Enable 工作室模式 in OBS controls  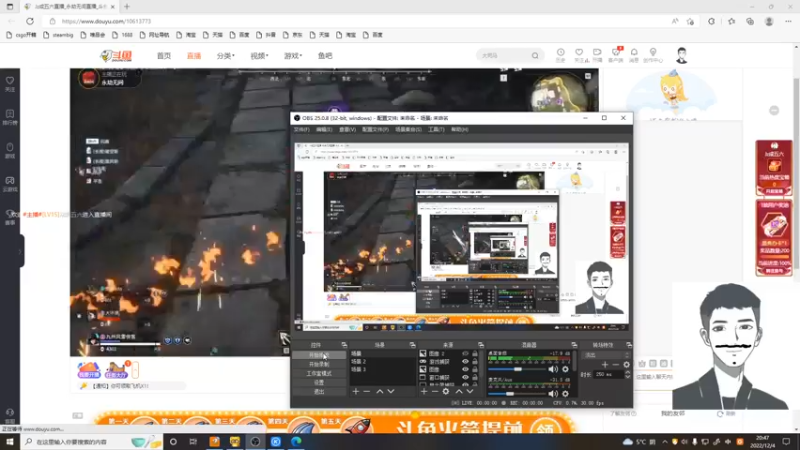pyautogui.click(x=319, y=373)
